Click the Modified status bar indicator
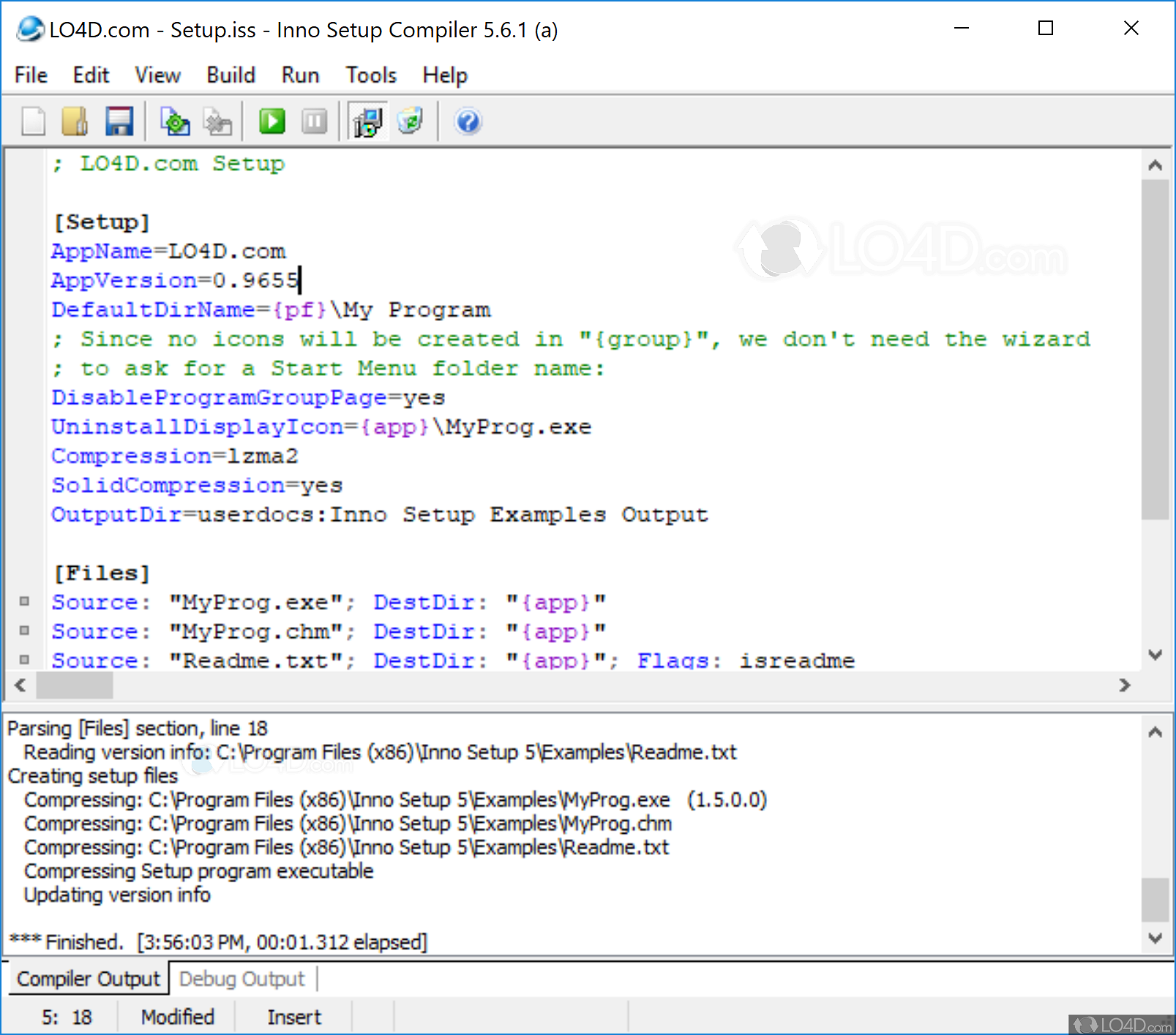Image resolution: width=1176 pixels, height=1035 pixels. pyautogui.click(x=178, y=1017)
